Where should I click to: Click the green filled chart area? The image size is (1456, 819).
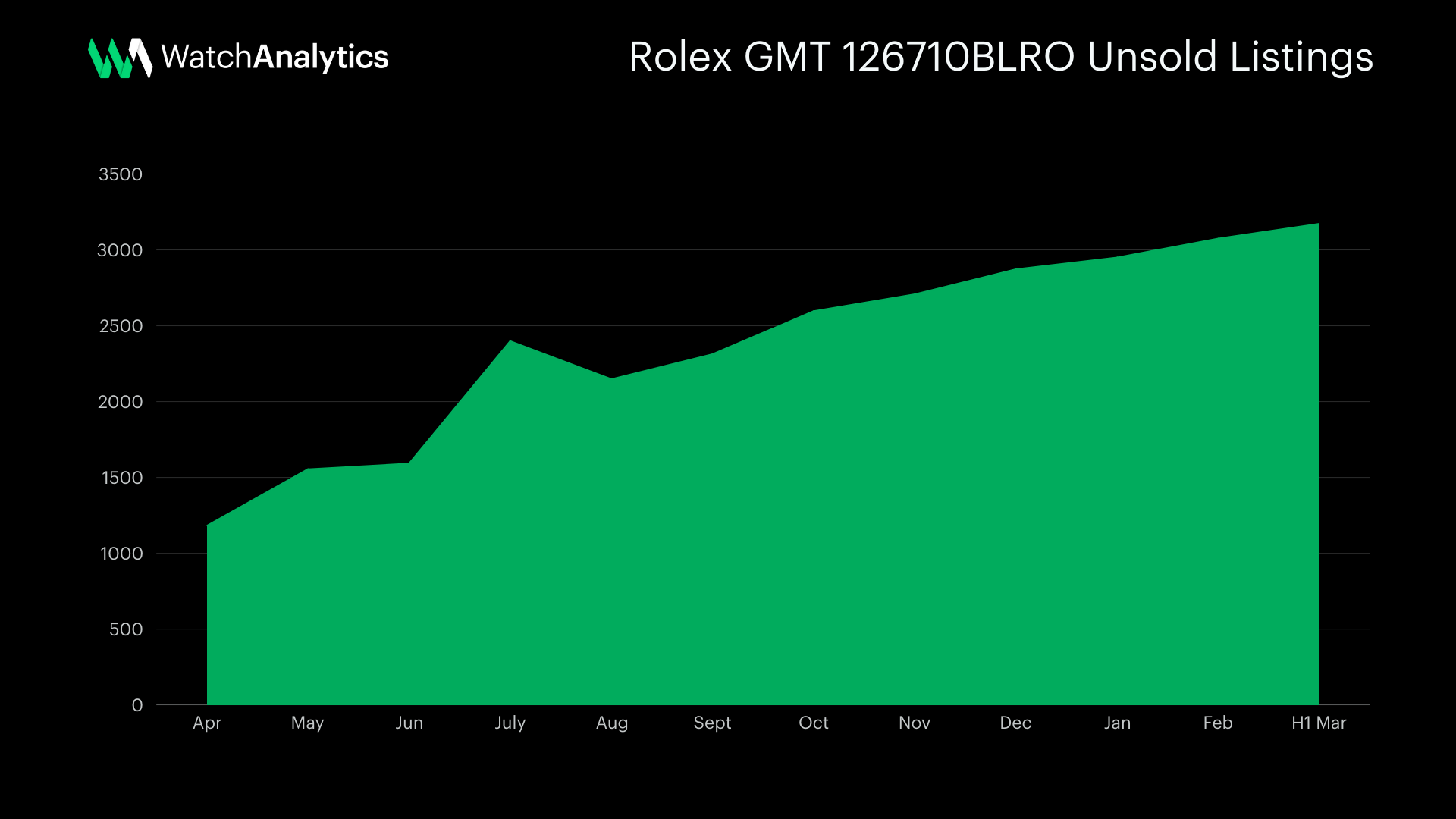click(758, 531)
